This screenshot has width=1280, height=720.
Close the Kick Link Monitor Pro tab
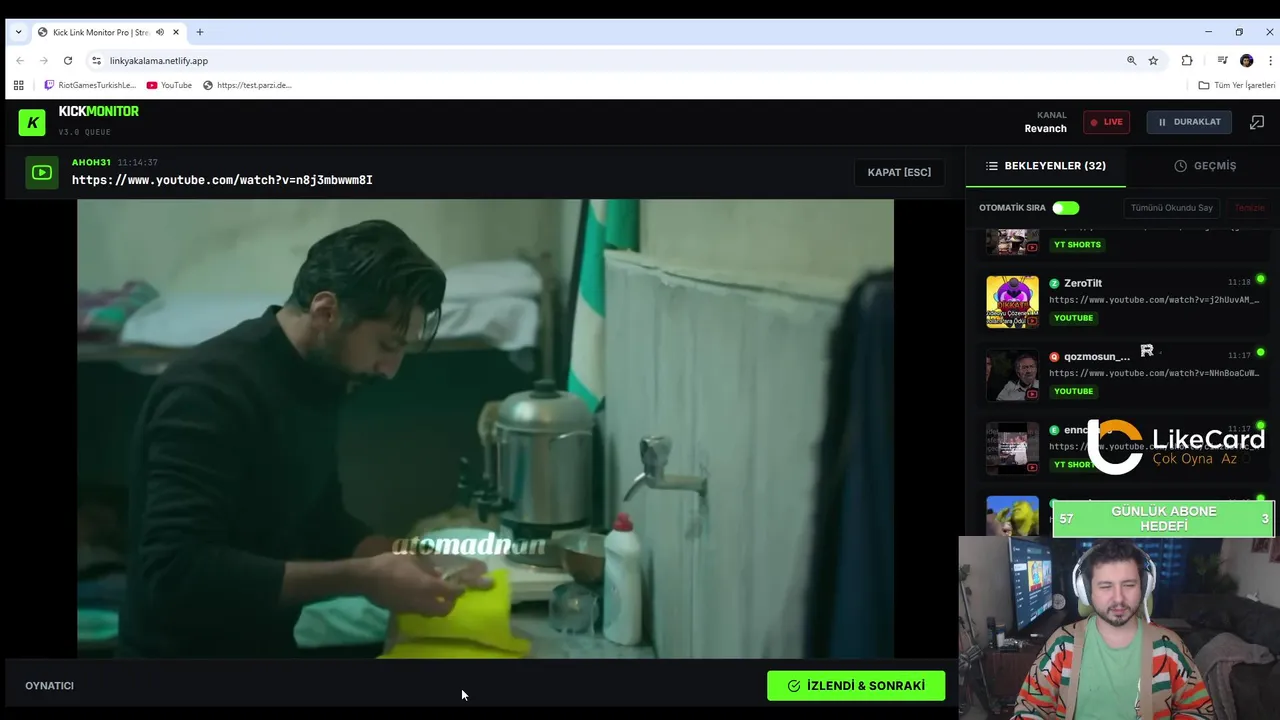click(176, 32)
